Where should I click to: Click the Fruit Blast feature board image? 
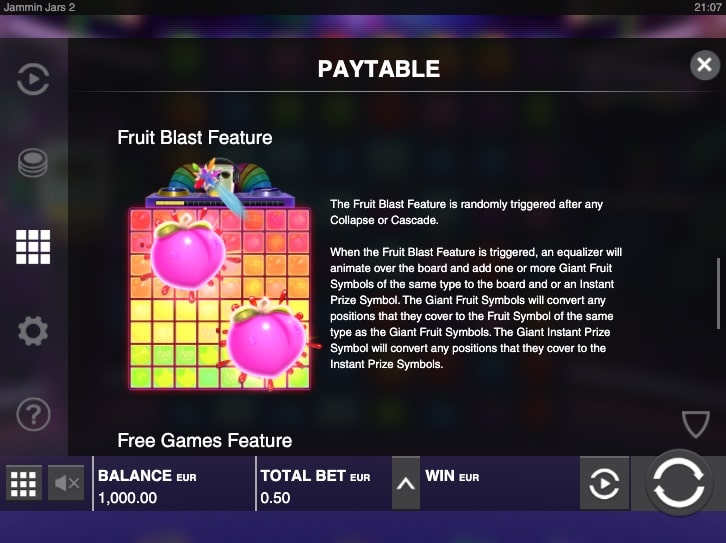click(x=219, y=275)
